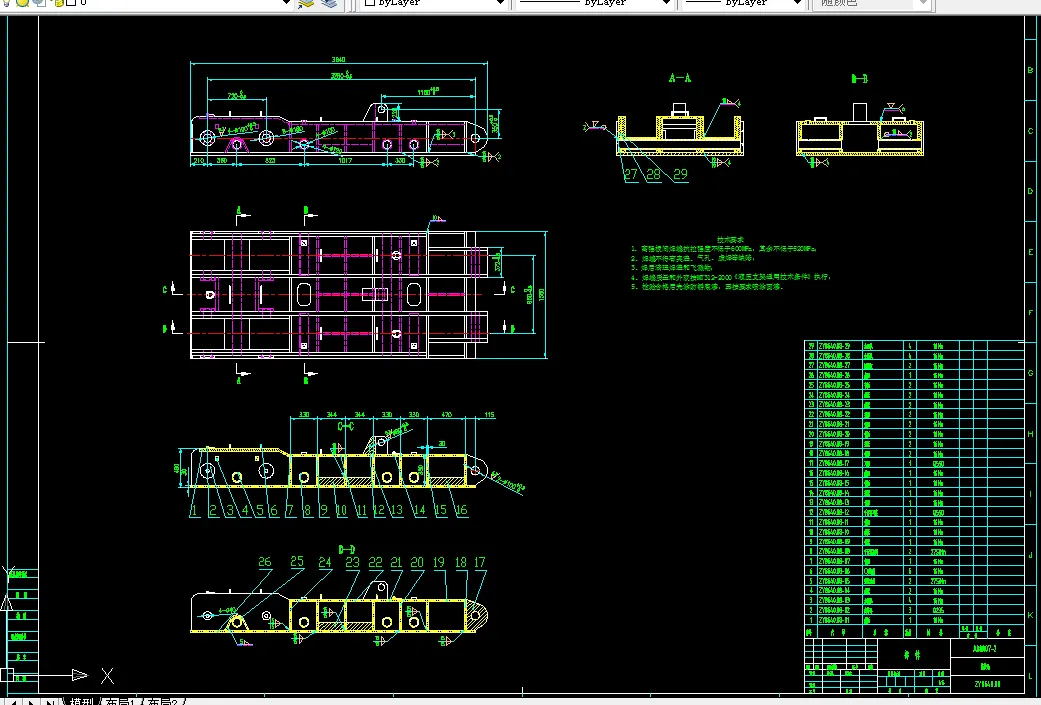
Task: Click border zone letter E
Action: (1030, 252)
